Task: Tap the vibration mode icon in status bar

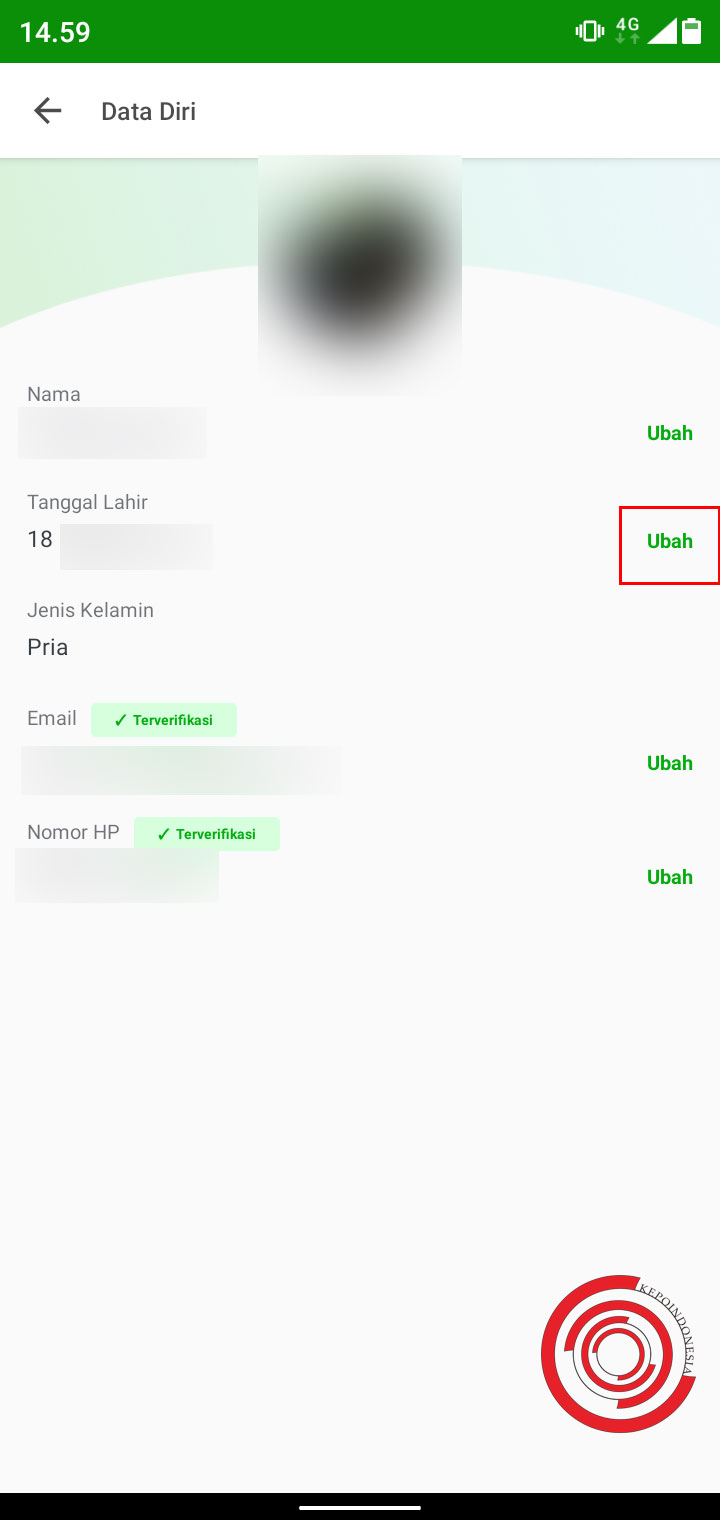Action: (589, 30)
